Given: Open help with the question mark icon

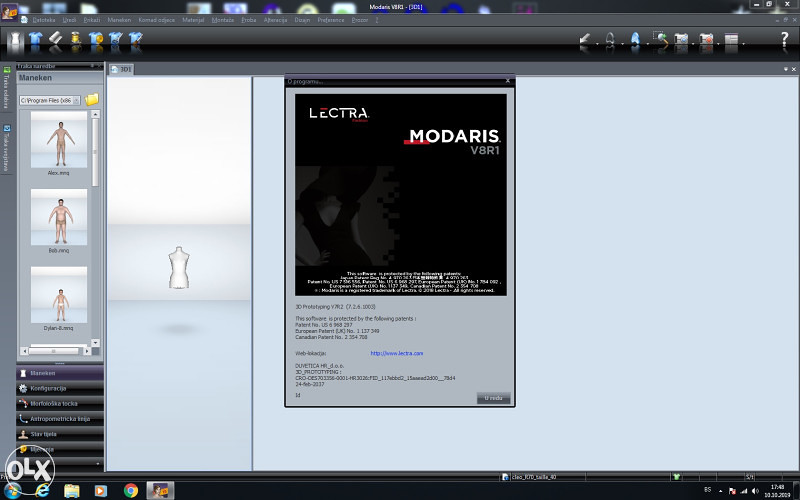Looking at the screenshot, I should tap(785, 40).
